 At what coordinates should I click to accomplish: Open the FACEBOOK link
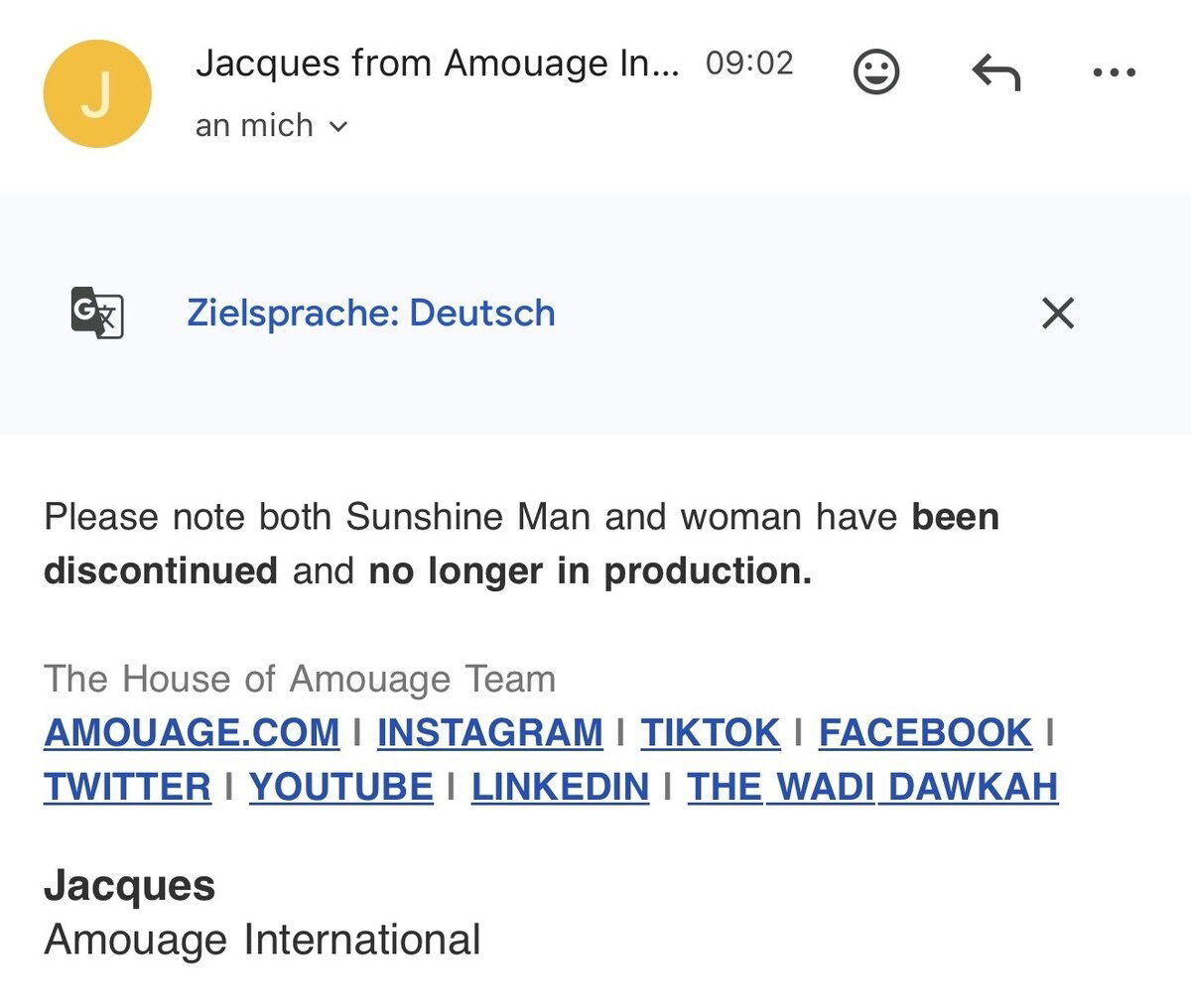pyautogui.click(x=925, y=732)
